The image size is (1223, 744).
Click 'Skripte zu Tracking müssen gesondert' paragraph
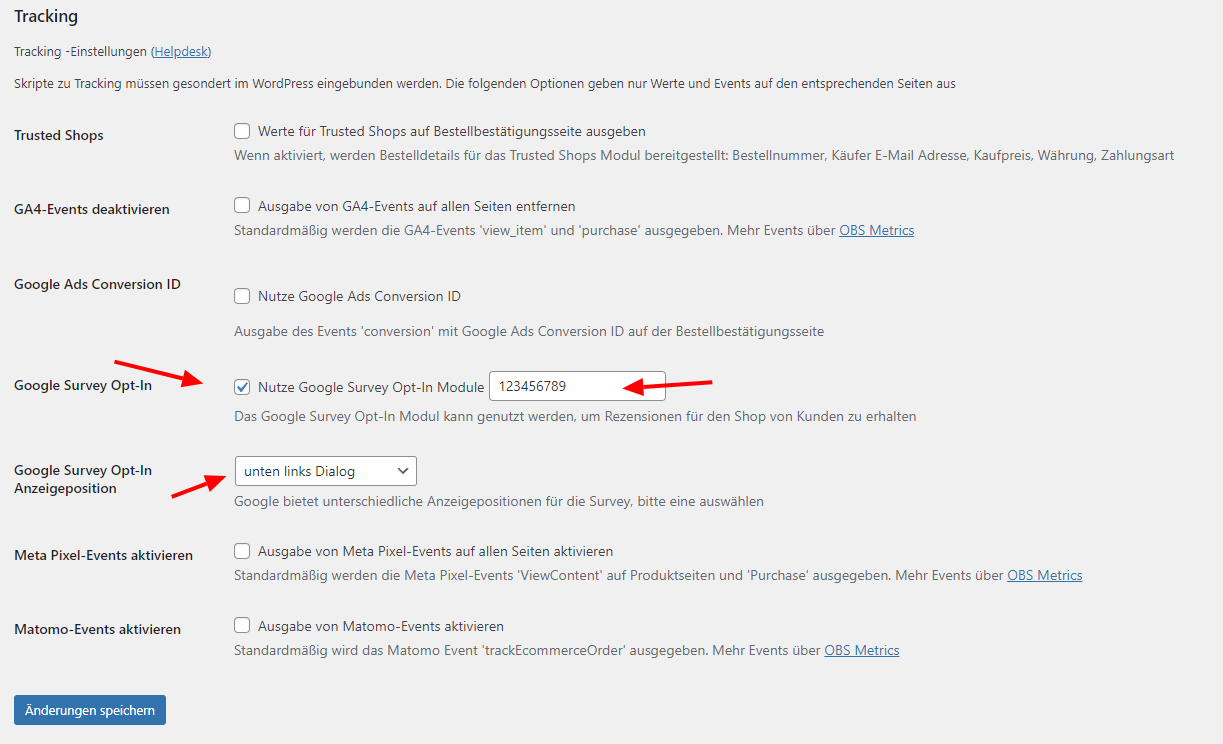click(x=485, y=83)
